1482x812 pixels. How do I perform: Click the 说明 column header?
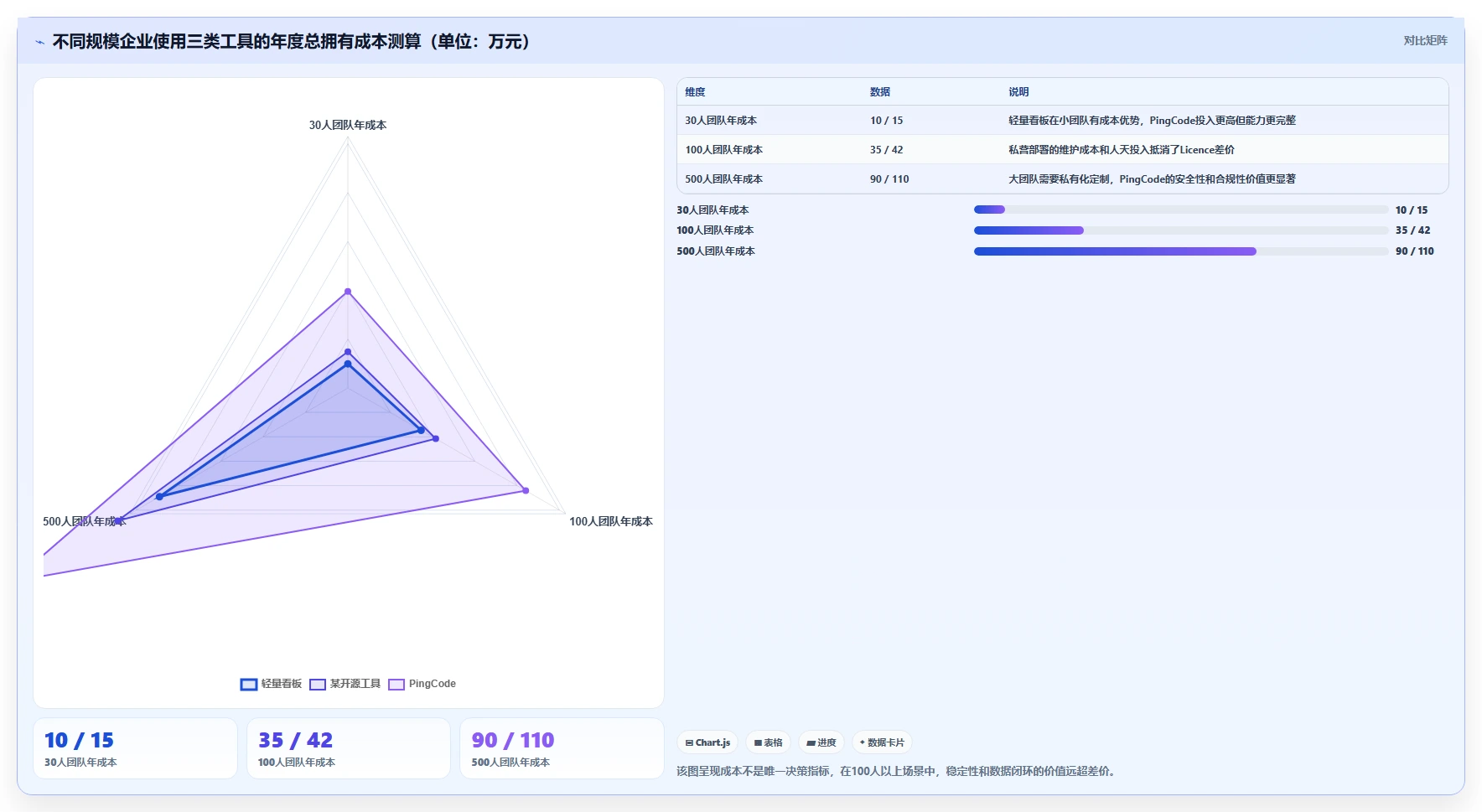[1018, 92]
